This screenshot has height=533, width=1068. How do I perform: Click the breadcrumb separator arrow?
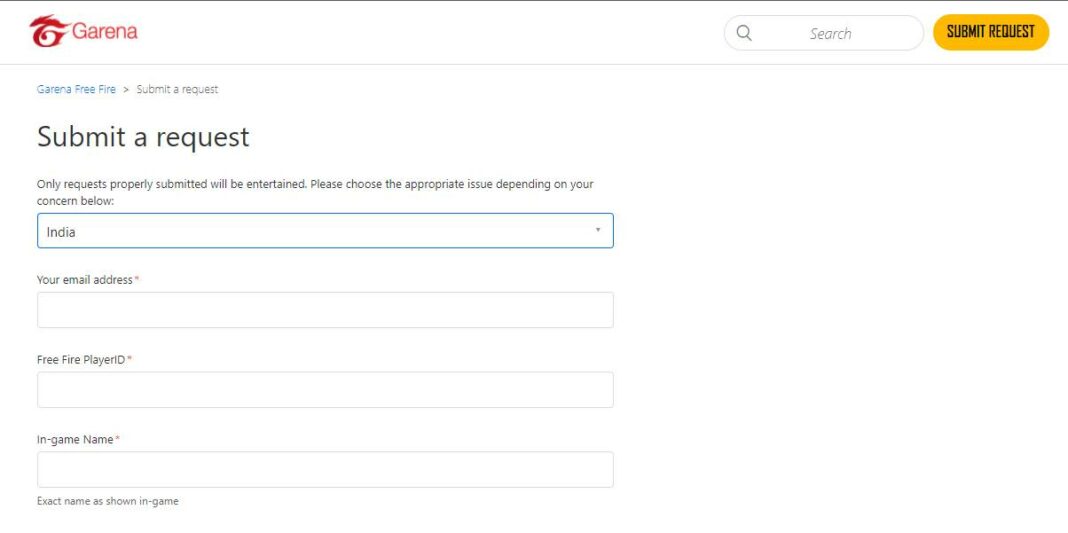[x=126, y=90]
